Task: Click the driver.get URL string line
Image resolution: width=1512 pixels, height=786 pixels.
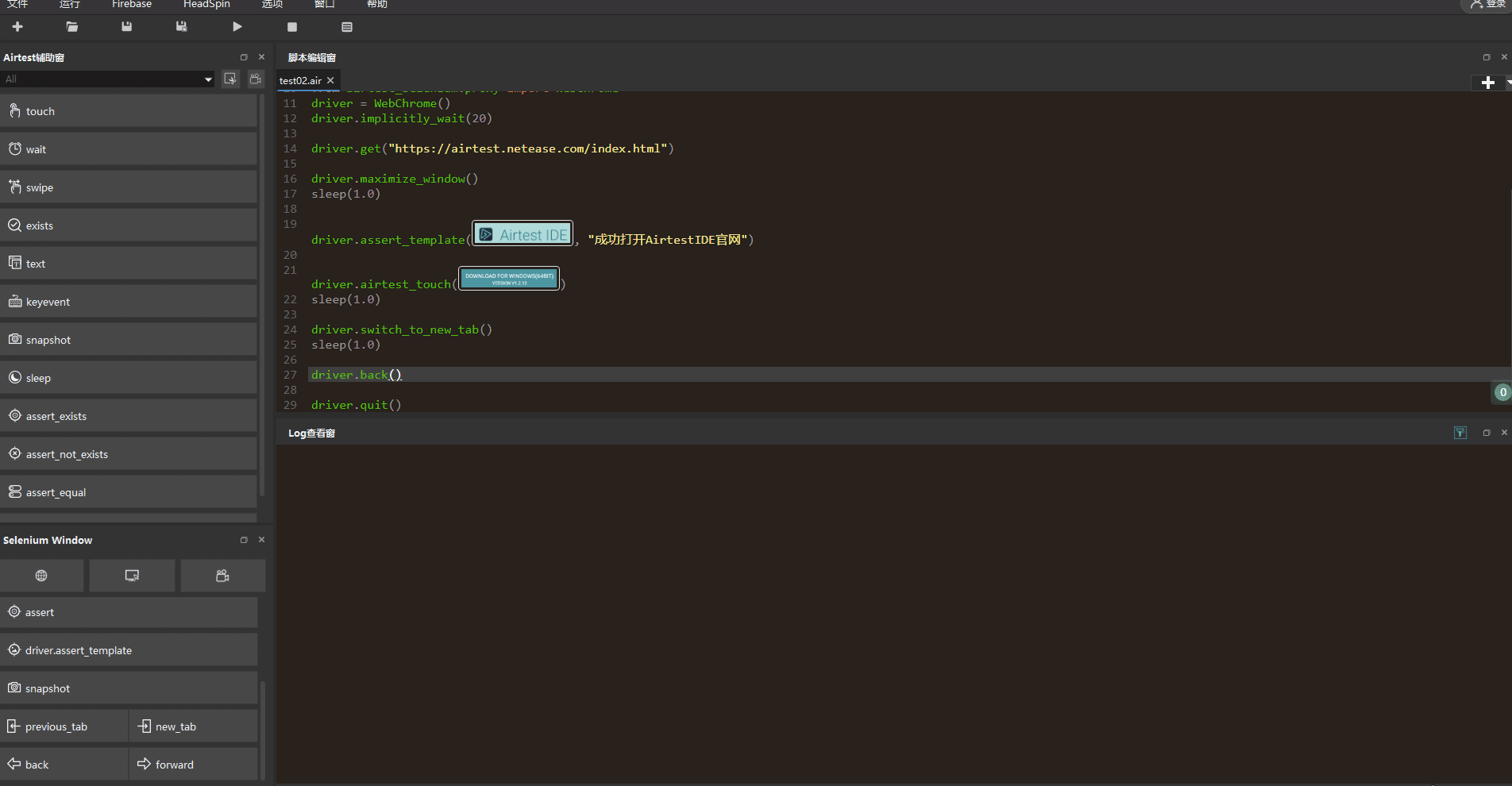Action: coord(492,148)
